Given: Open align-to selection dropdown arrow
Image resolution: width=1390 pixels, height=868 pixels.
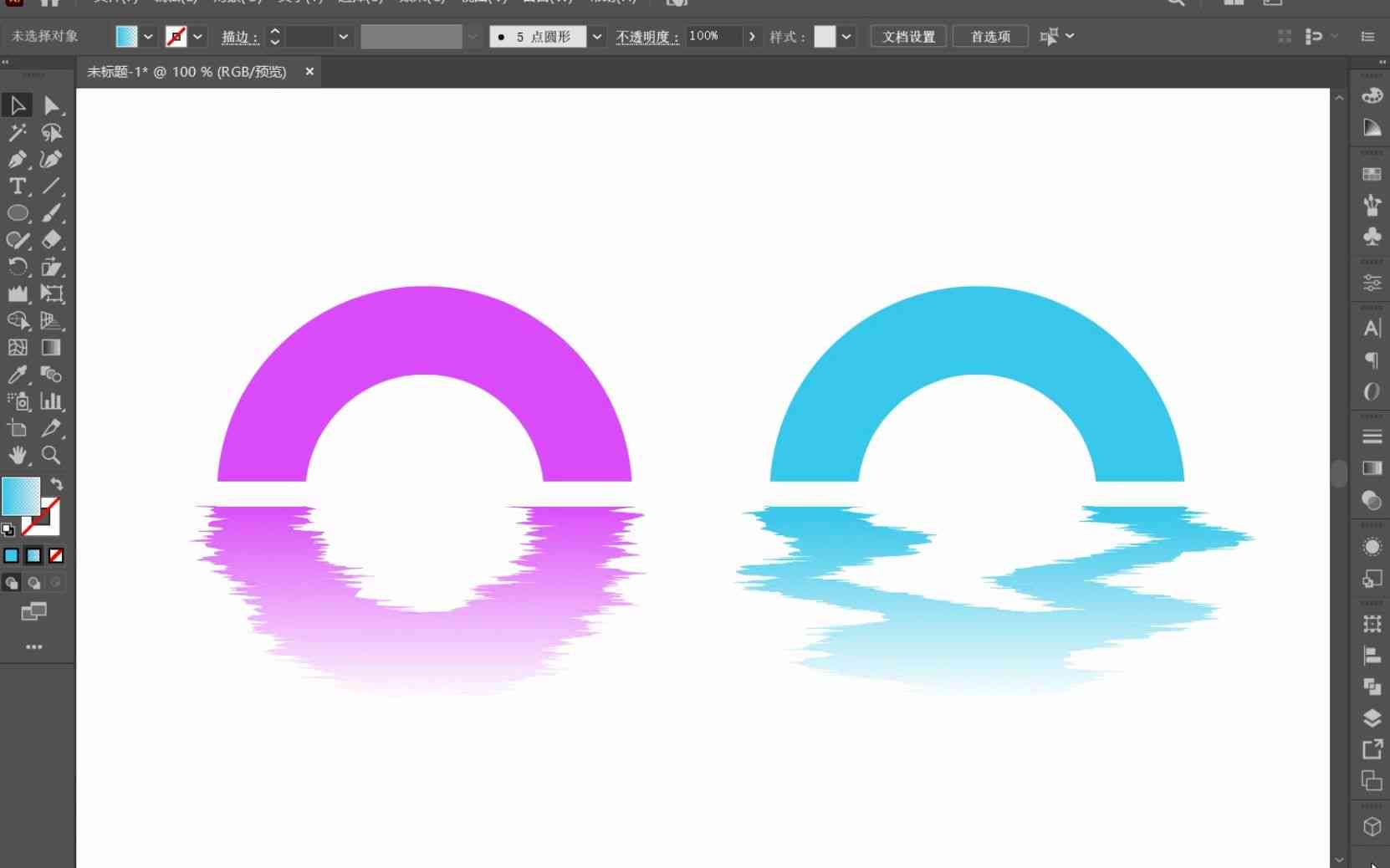Looking at the screenshot, I should [1070, 36].
